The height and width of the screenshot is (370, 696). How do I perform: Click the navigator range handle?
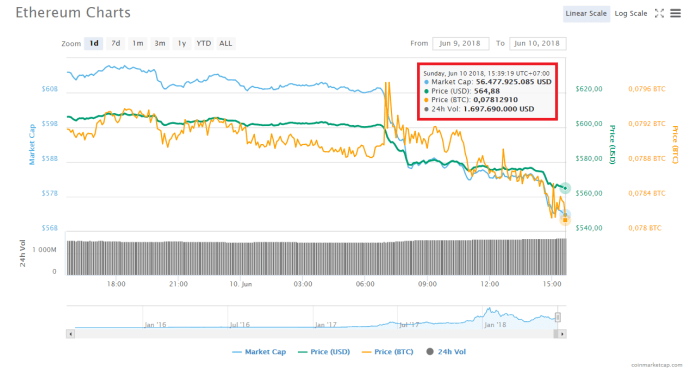(x=558, y=317)
